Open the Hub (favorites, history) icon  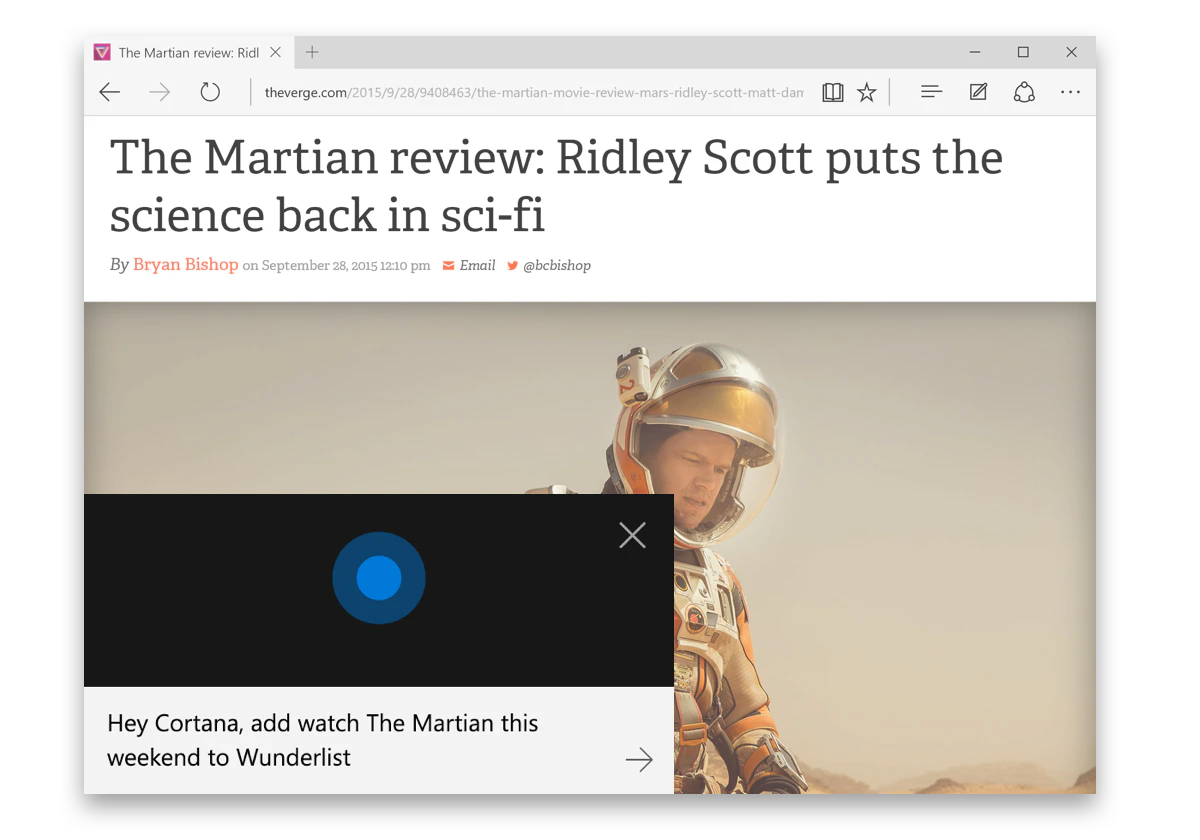[x=931, y=92]
